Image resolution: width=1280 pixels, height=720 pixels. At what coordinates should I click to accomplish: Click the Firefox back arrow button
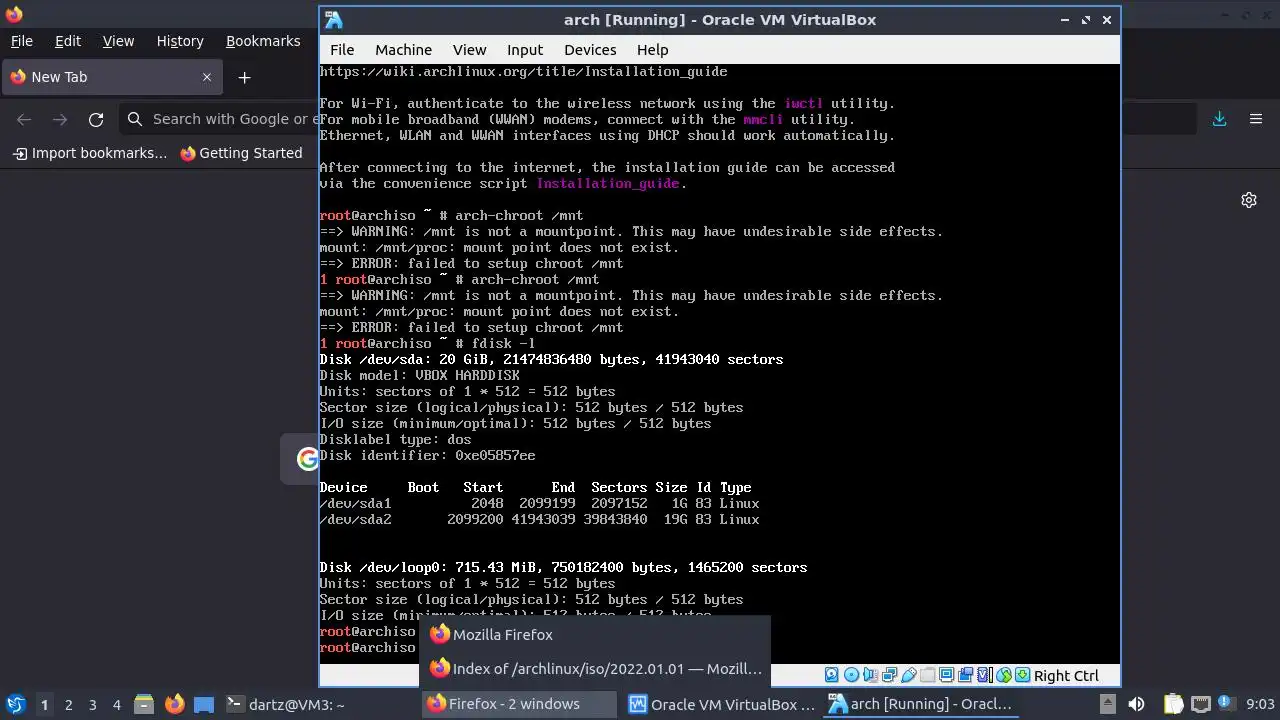point(24,119)
